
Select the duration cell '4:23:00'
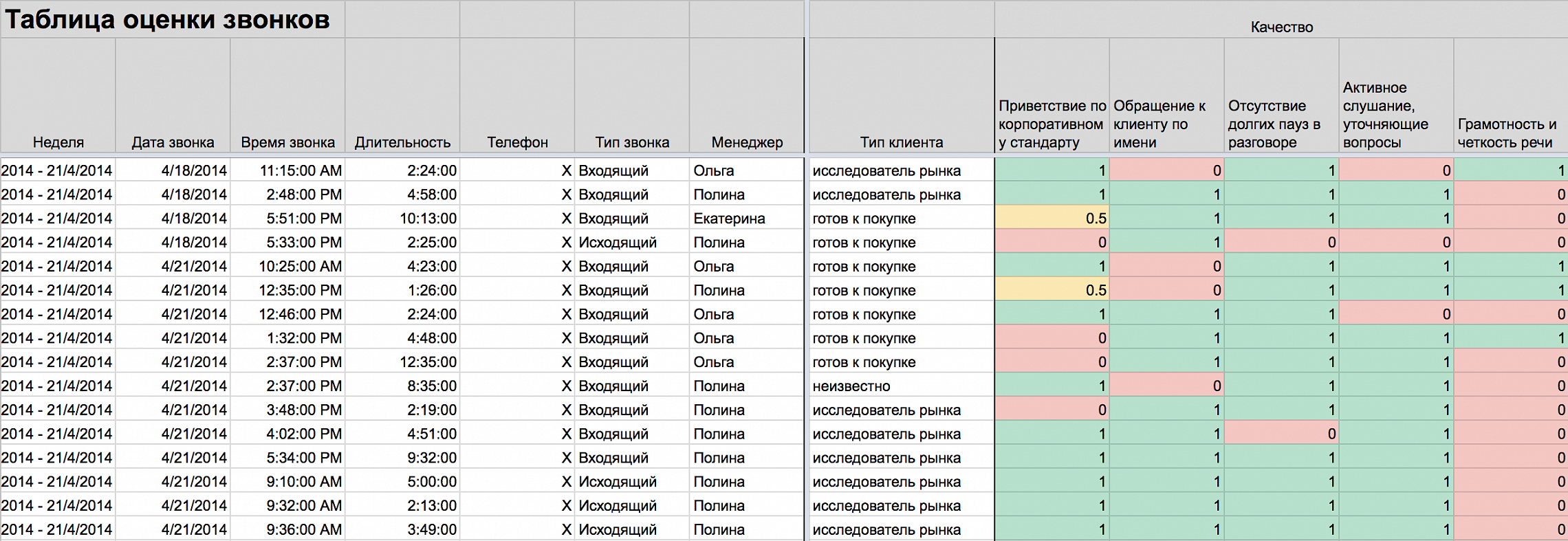click(x=402, y=266)
